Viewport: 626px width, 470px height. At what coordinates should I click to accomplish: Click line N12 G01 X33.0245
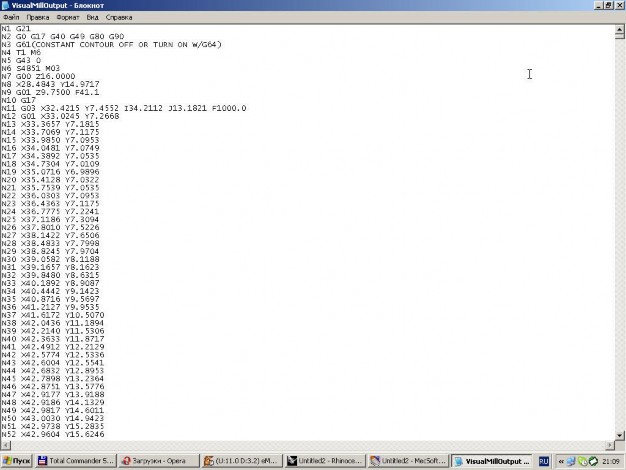60,116
